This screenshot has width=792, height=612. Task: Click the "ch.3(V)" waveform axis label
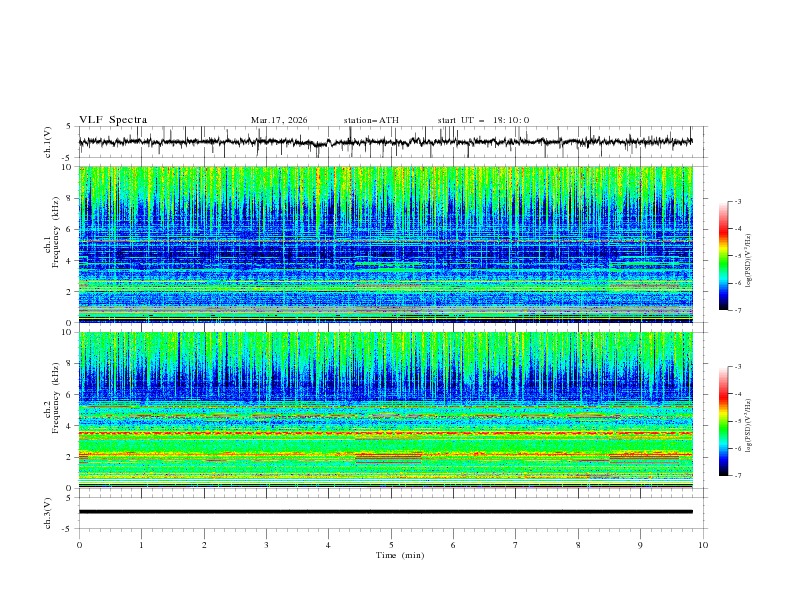(x=48, y=513)
